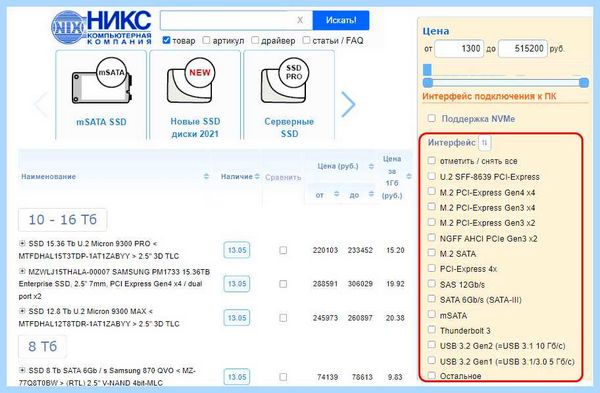
Task: Open 13.05 availability for Micron 9300 PRO
Action: pos(237,250)
